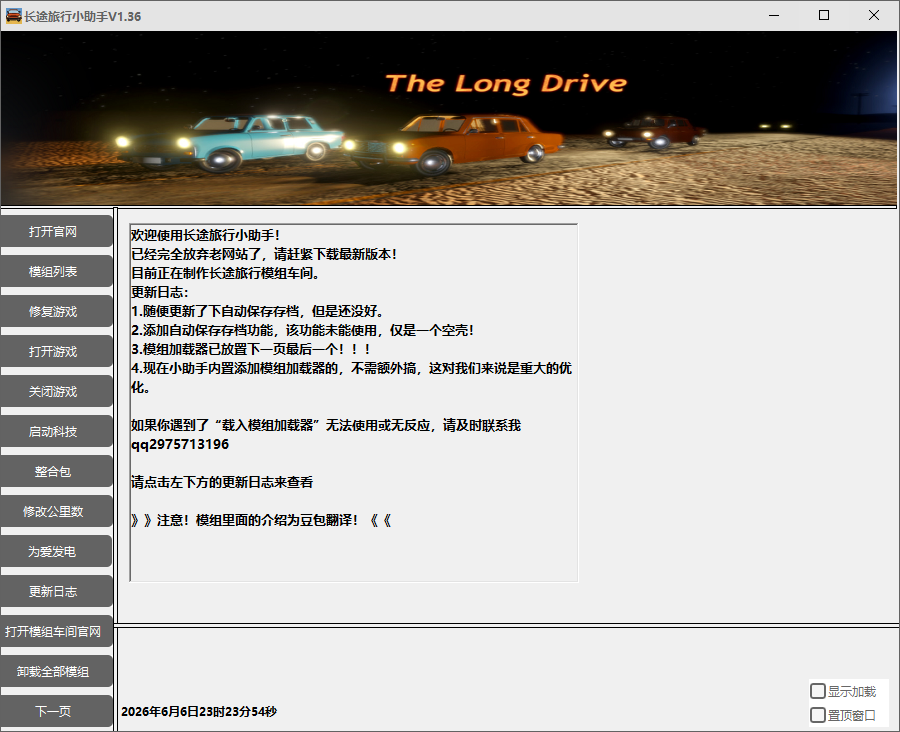The image size is (900, 732).
Task: Select 修复游戏 to repair the game
Action: click(56, 311)
